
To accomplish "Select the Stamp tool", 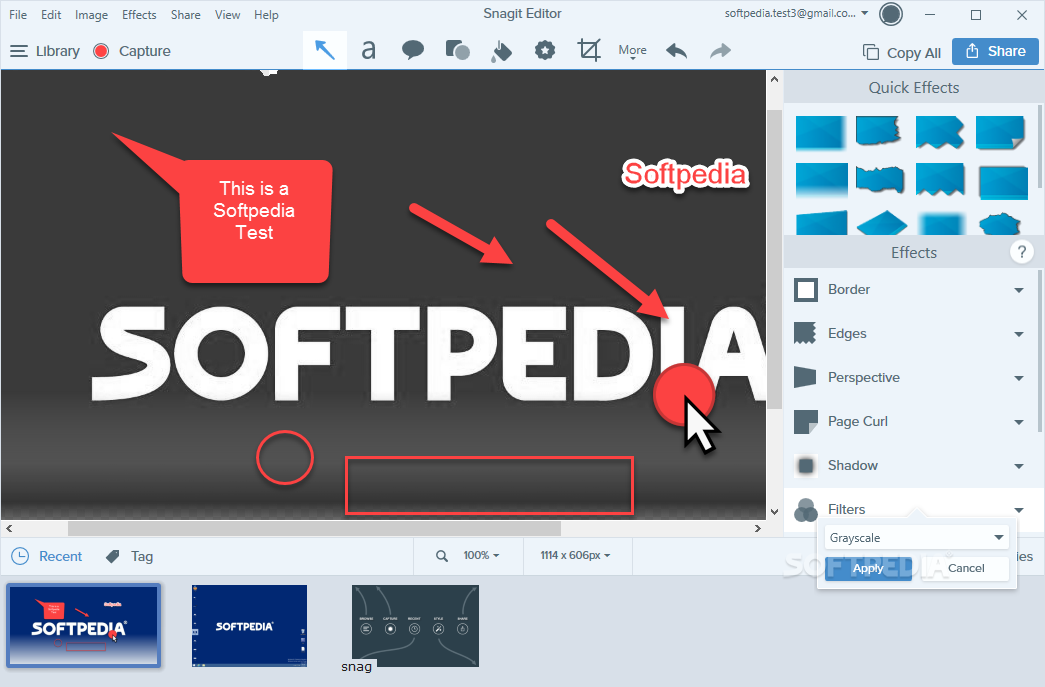I will (545, 51).
